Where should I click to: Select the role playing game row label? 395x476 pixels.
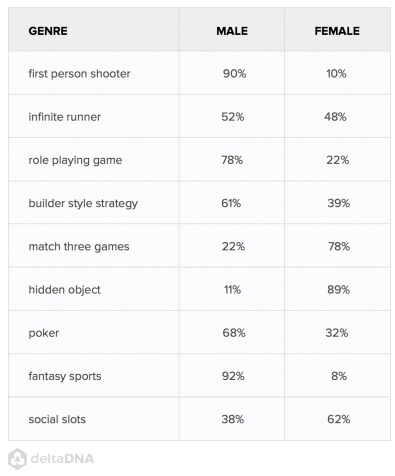(x=75, y=160)
